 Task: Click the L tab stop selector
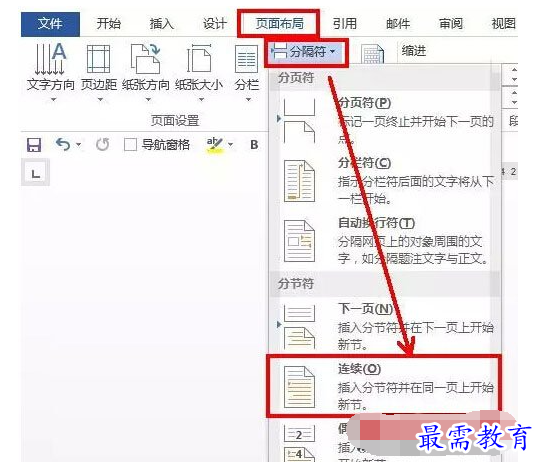[x=35, y=172]
